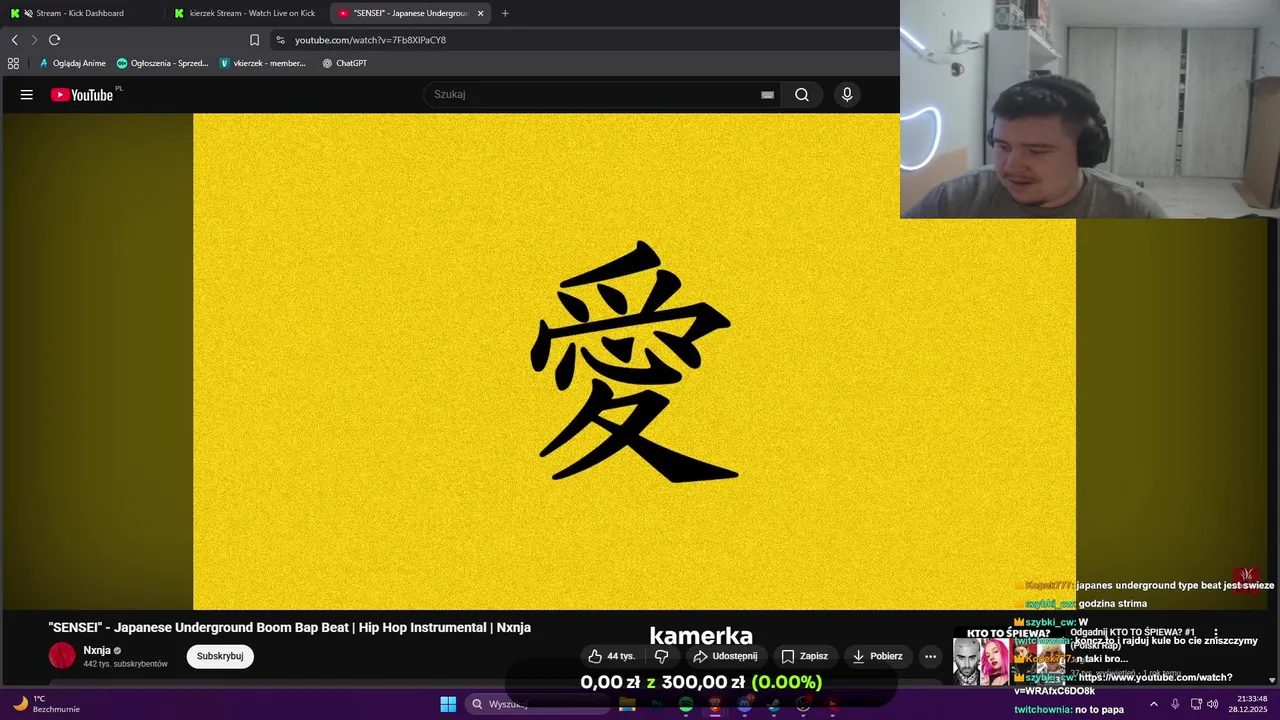The height and width of the screenshot is (720, 1280).
Task: Go forward with the browser forward arrow
Action: pos(34,40)
